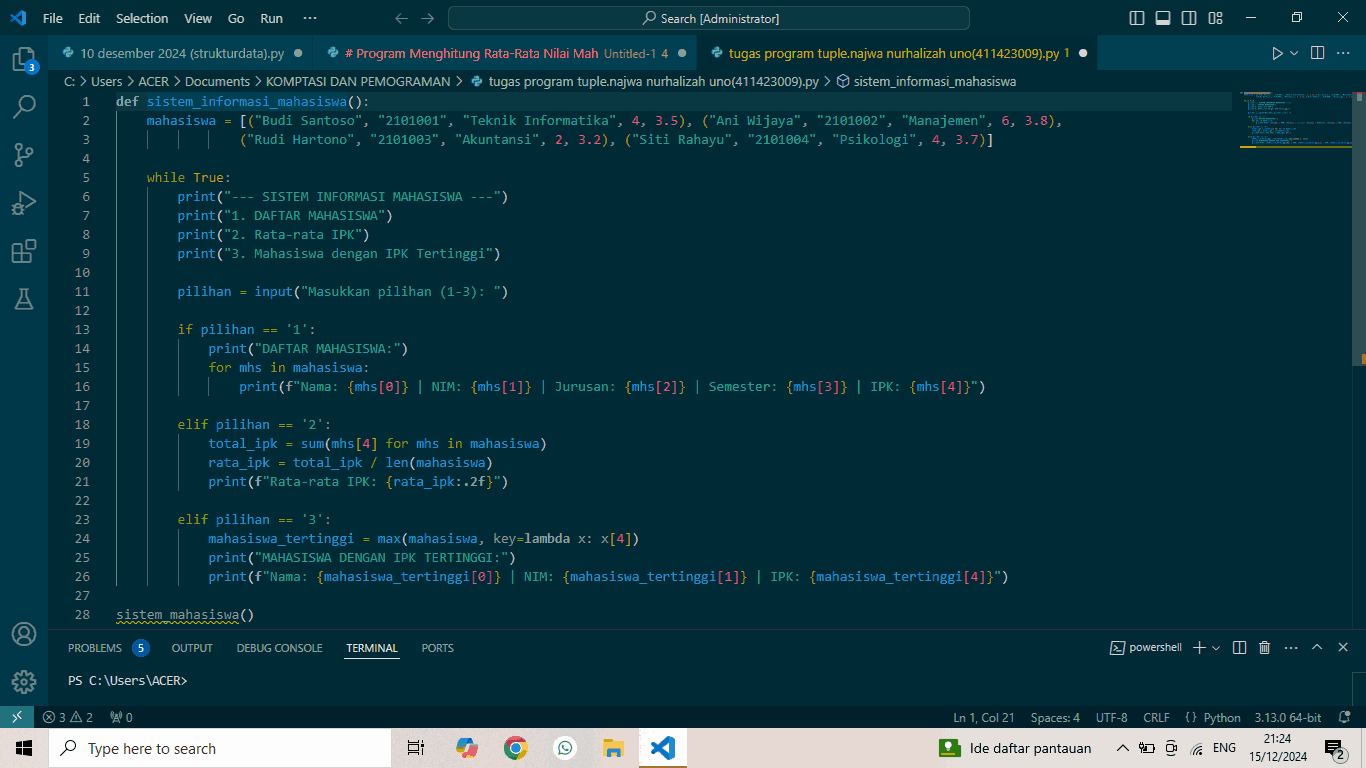The height and width of the screenshot is (768, 1366).
Task: Open editor More Actions ellipsis
Action: [1343, 53]
